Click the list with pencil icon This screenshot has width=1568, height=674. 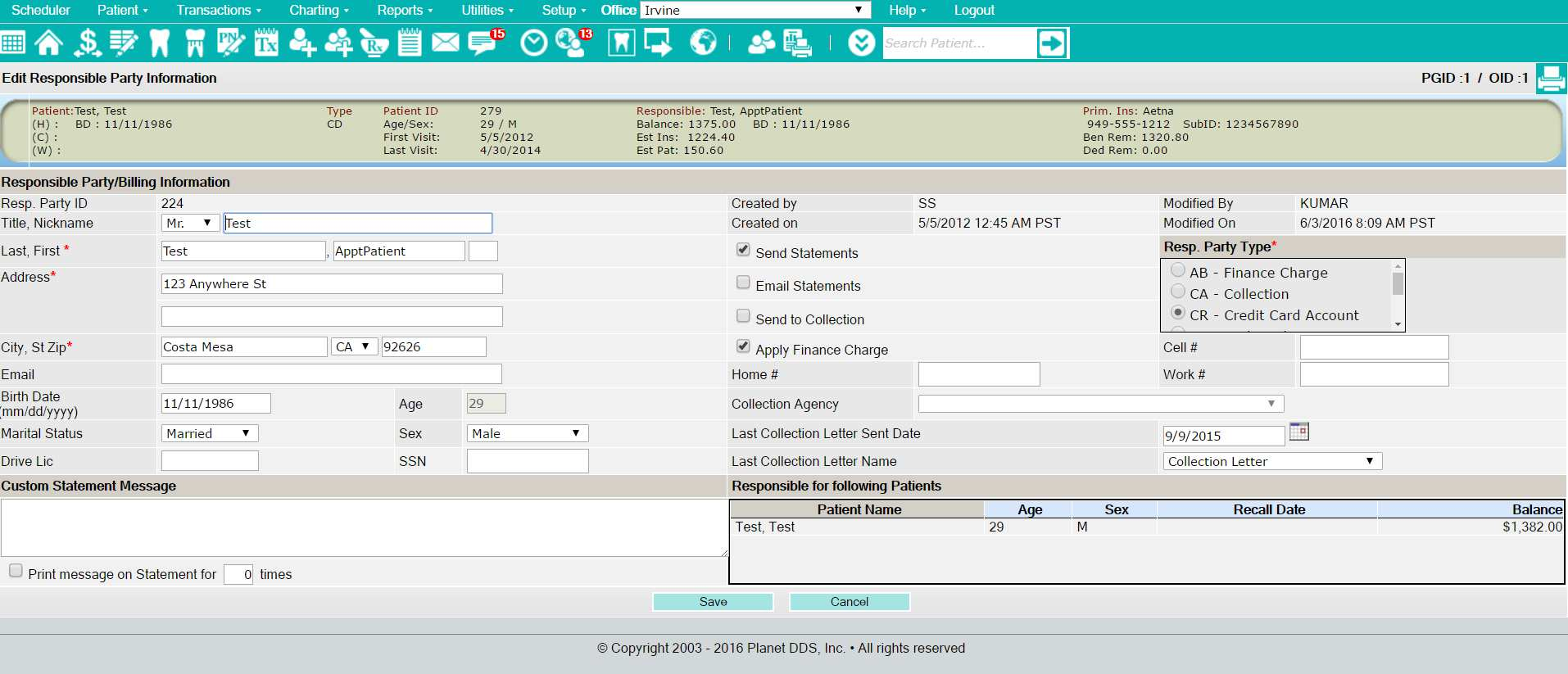point(124,43)
